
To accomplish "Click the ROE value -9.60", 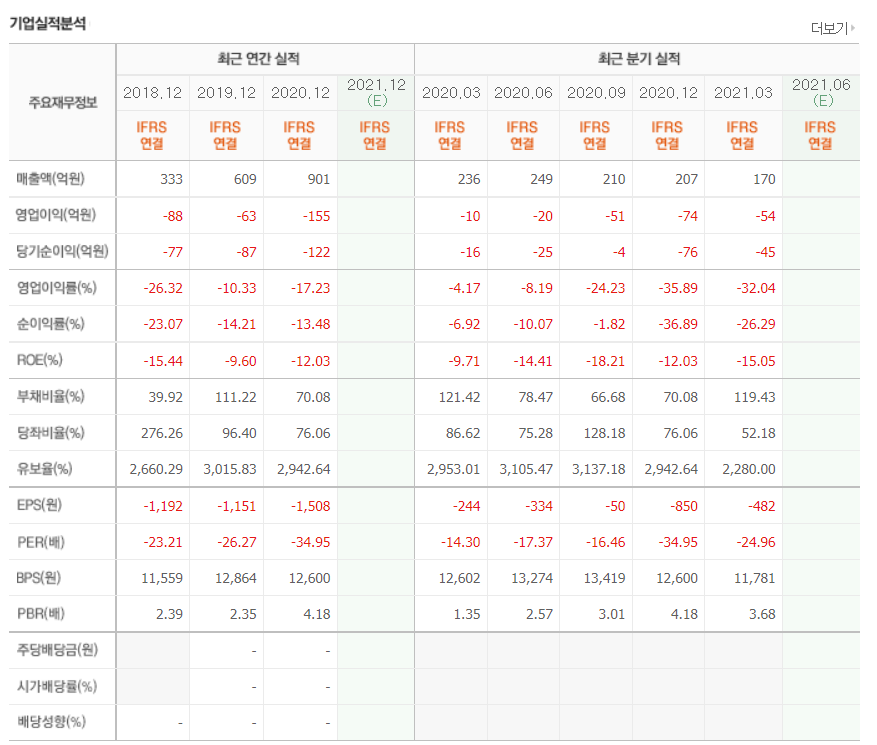I will click(x=241, y=361).
